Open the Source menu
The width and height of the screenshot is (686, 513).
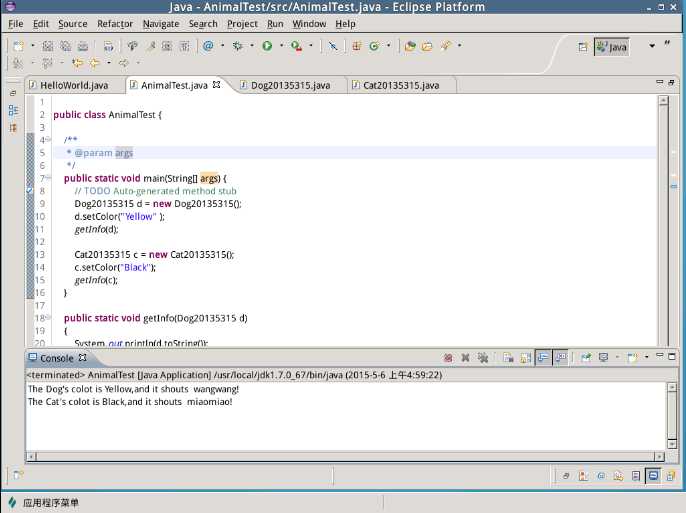(x=73, y=24)
